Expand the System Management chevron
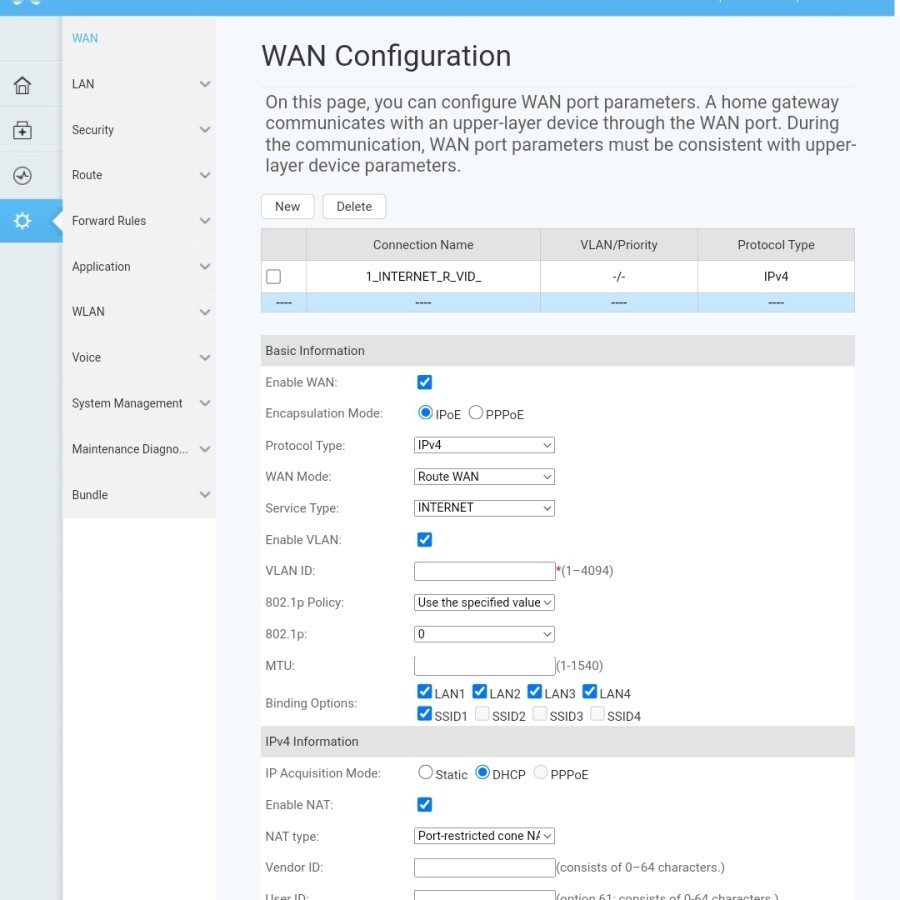The image size is (900, 900). (x=204, y=404)
